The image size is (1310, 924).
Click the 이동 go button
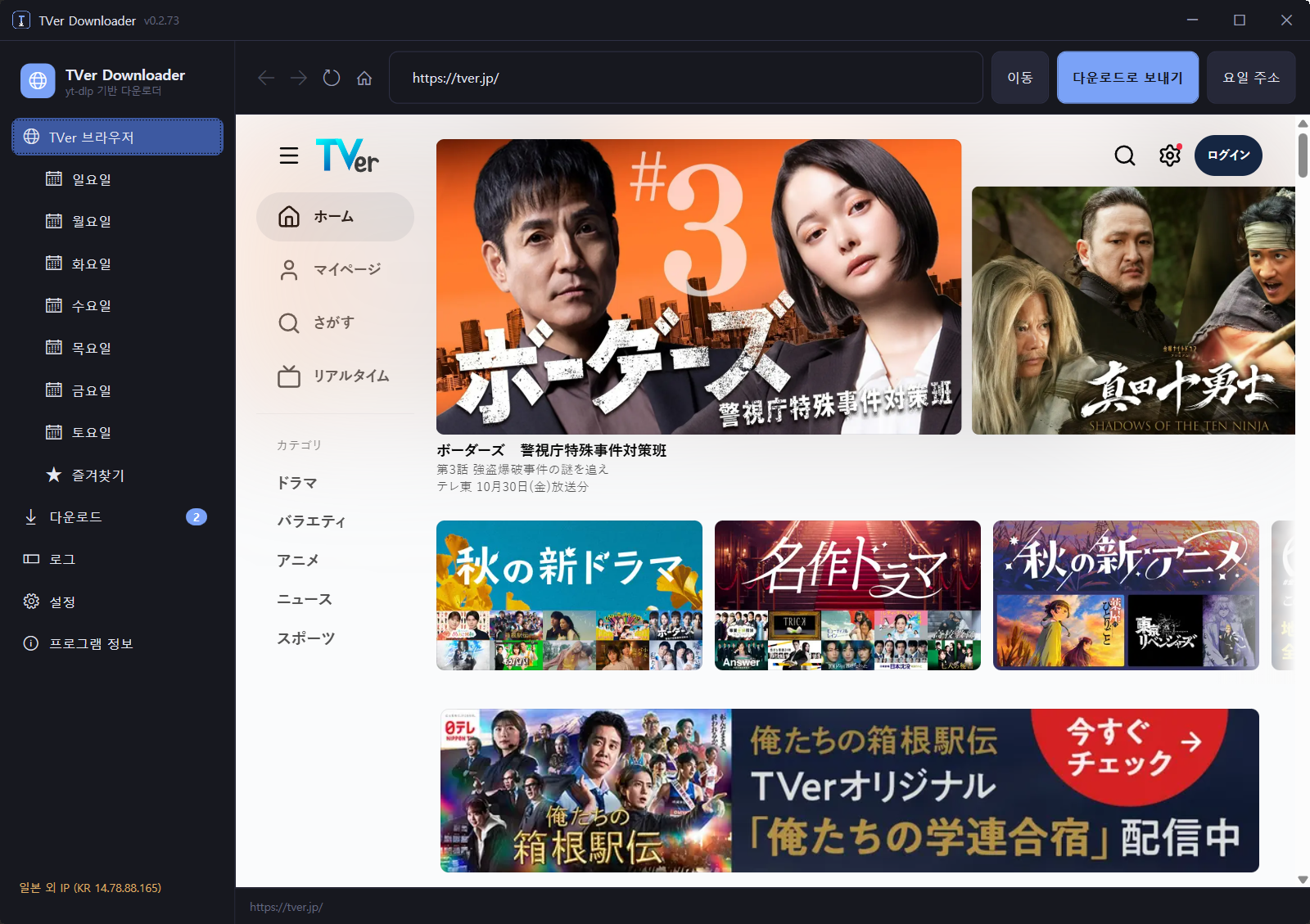[x=1020, y=78]
